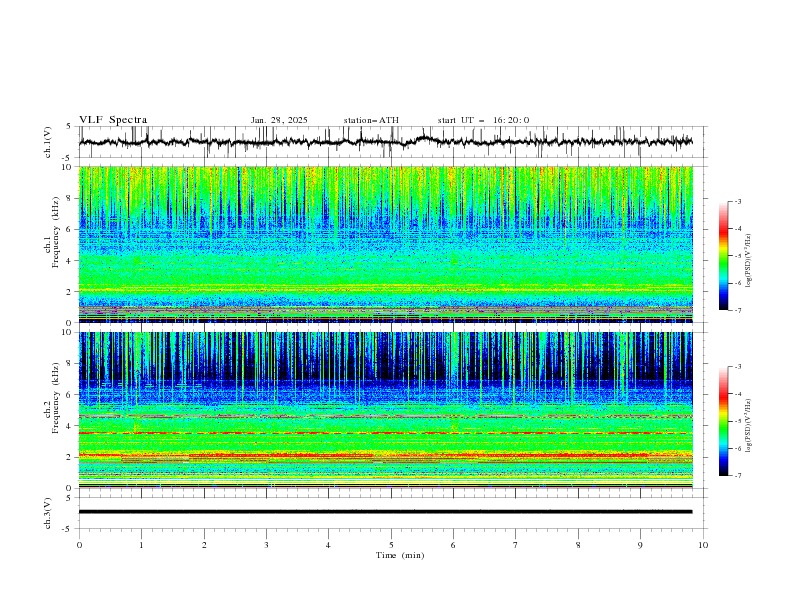The height and width of the screenshot is (612, 792).
Task: Click the ch.3 flat black waveform trace
Action: (x=385, y=512)
